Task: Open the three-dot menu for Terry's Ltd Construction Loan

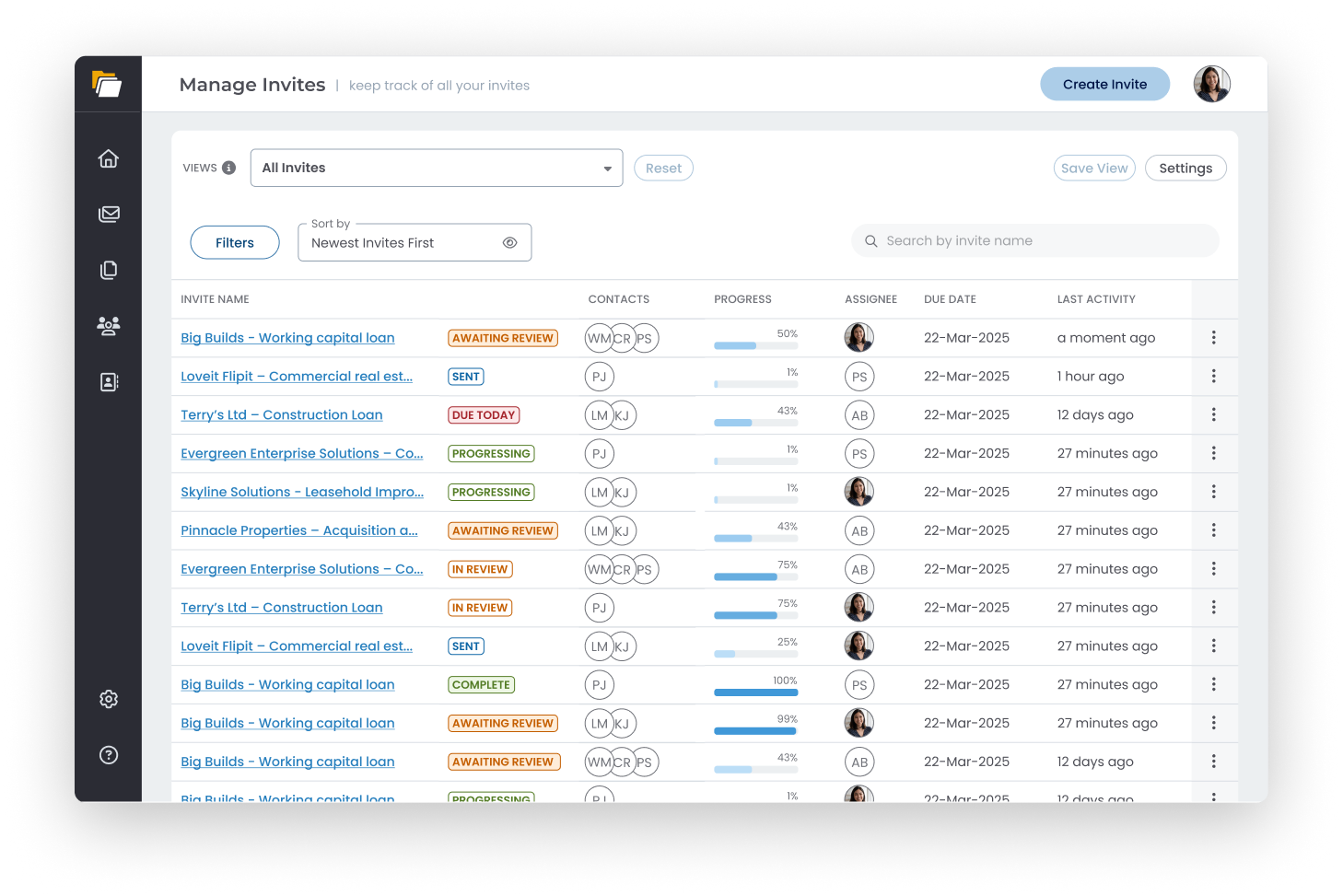Action: point(1214,414)
